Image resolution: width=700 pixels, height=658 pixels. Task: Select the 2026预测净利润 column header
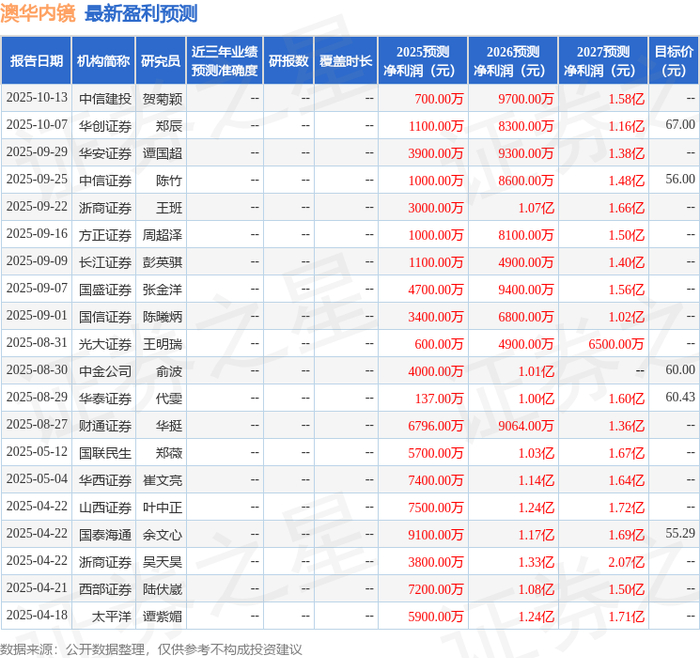(513, 61)
